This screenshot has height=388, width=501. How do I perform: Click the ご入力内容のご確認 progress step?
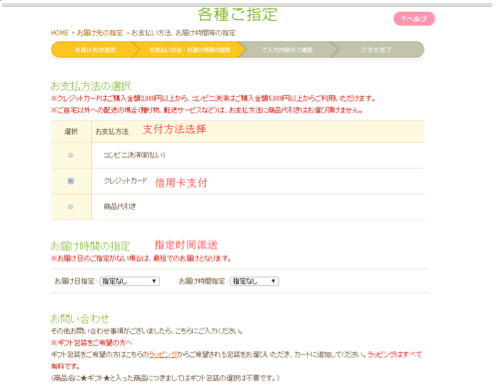click(x=287, y=50)
